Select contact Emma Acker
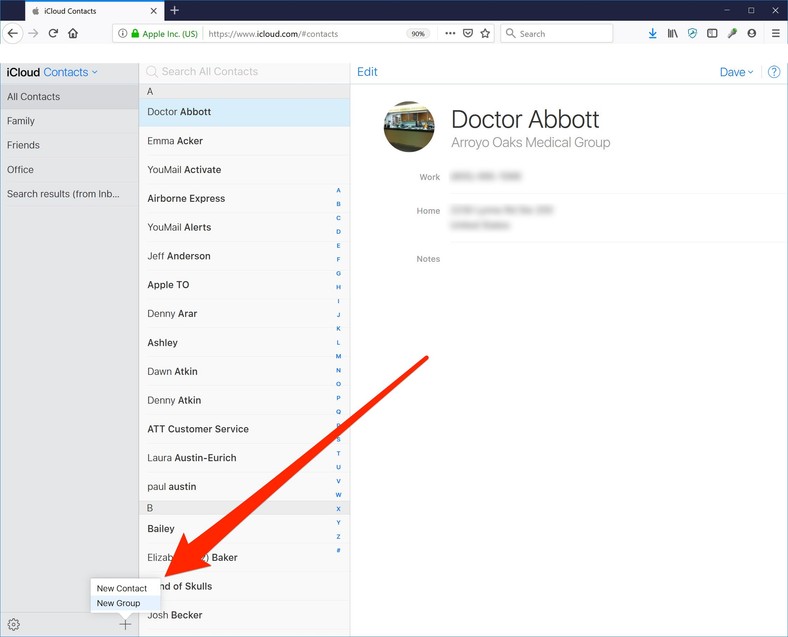The height and width of the screenshot is (637, 788). click(244, 141)
